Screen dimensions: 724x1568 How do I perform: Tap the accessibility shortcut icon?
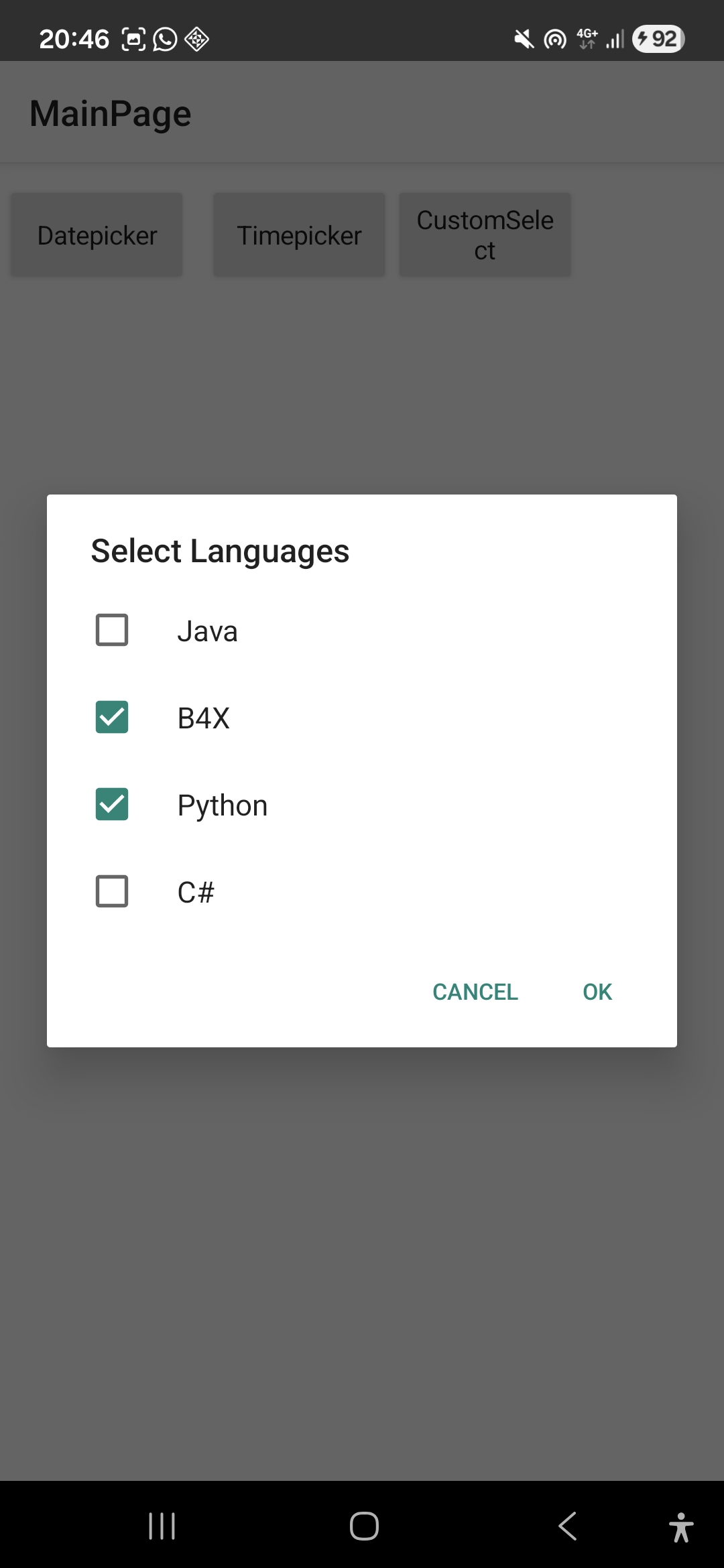point(681,1527)
